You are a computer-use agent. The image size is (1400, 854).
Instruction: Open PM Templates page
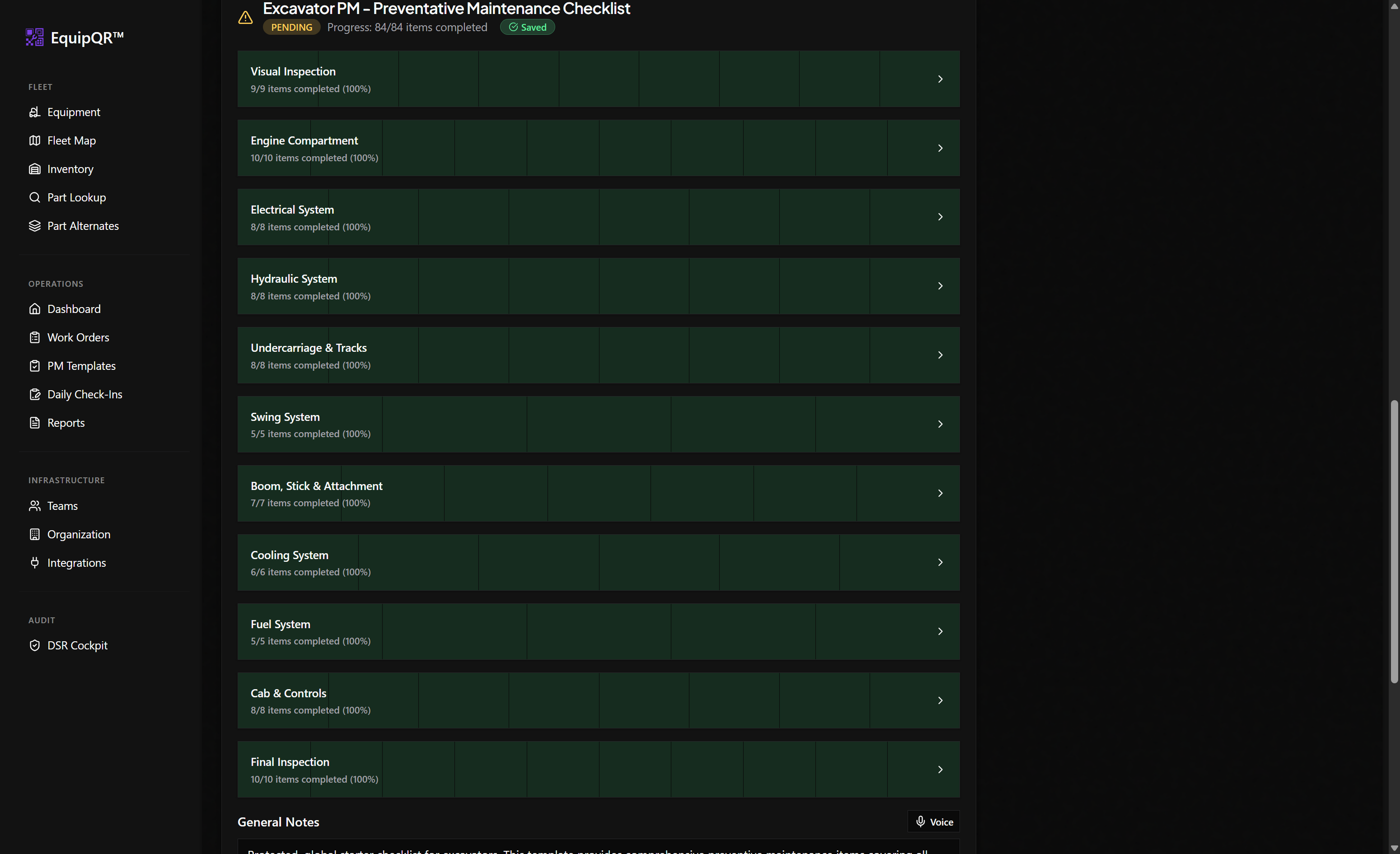(x=81, y=365)
